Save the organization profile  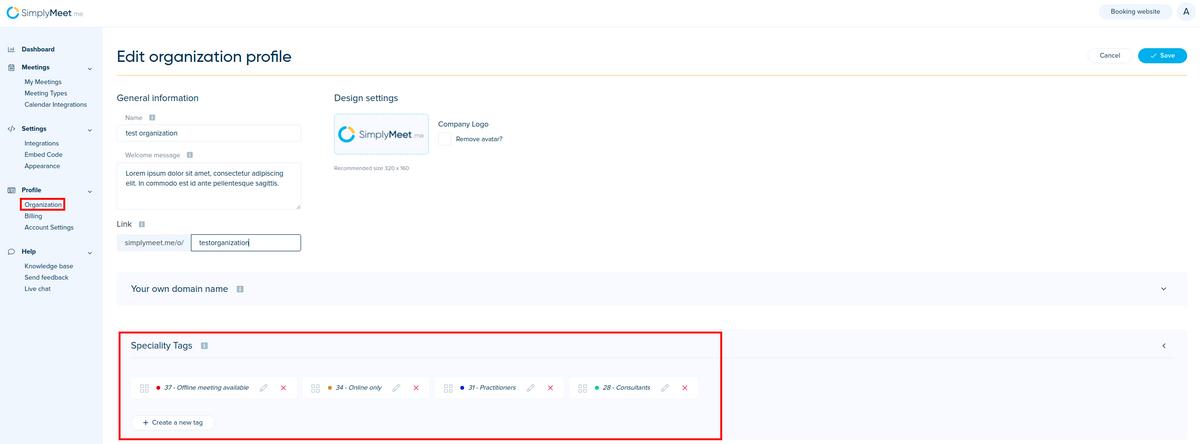click(x=1162, y=56)
